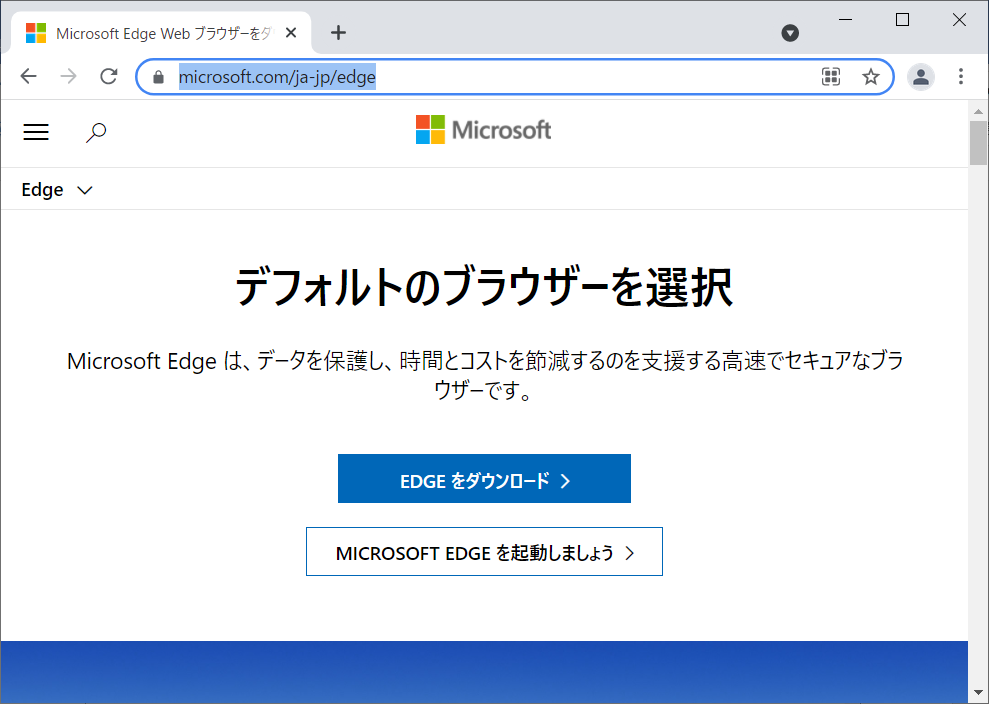989x704 pixels.
Task: Click the heading デフォルトのブラウザーを選択
Action: (484, 288)
